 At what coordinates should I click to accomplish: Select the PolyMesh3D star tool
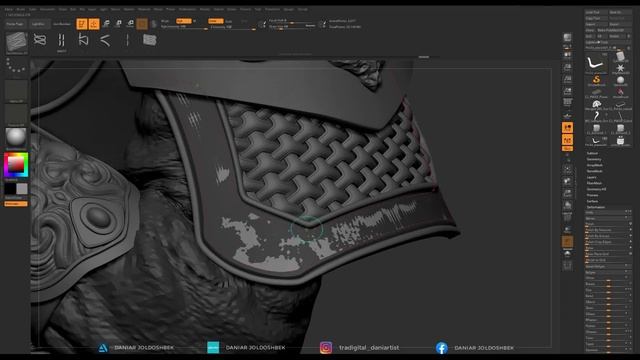620,68
